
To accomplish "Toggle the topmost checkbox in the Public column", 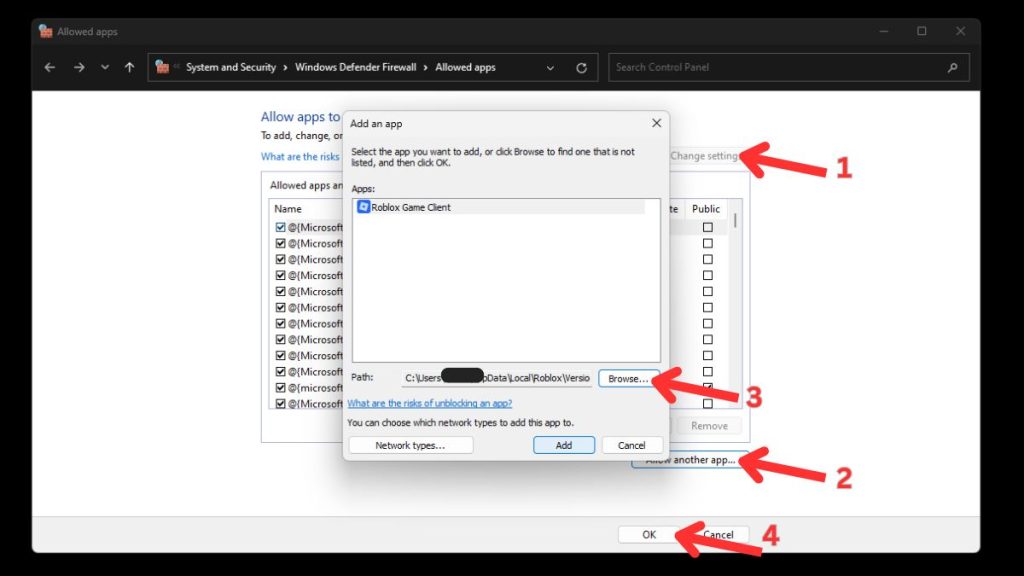I will [x=708, y=228].
